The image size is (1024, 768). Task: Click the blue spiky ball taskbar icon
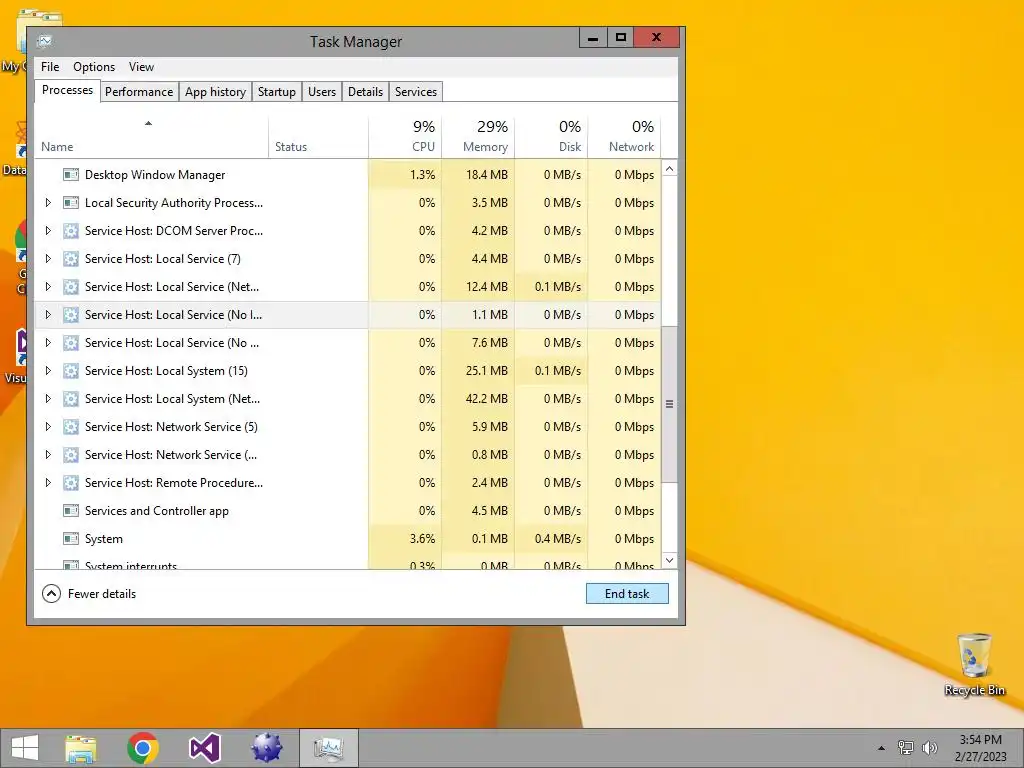266,748
